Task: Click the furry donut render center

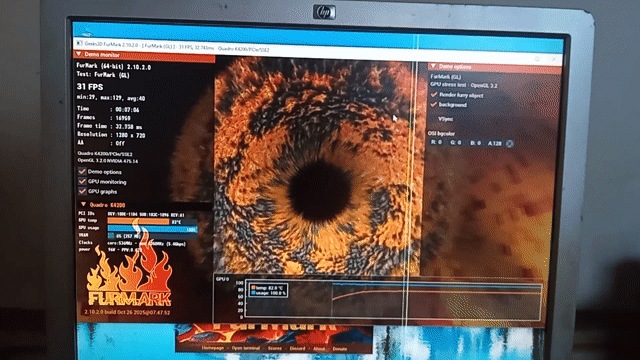Action: (x=319, y=190)
